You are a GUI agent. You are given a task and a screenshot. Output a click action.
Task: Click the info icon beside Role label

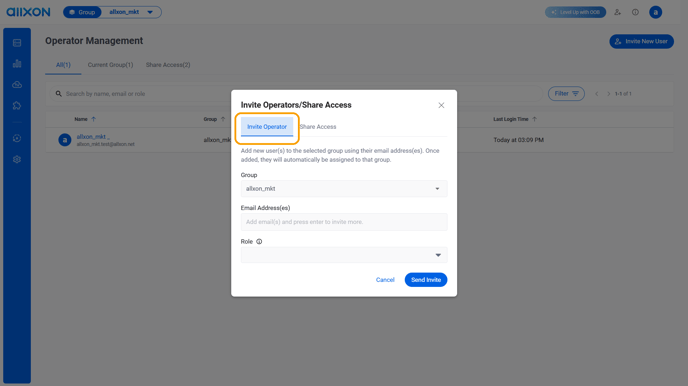pos(259,241)
